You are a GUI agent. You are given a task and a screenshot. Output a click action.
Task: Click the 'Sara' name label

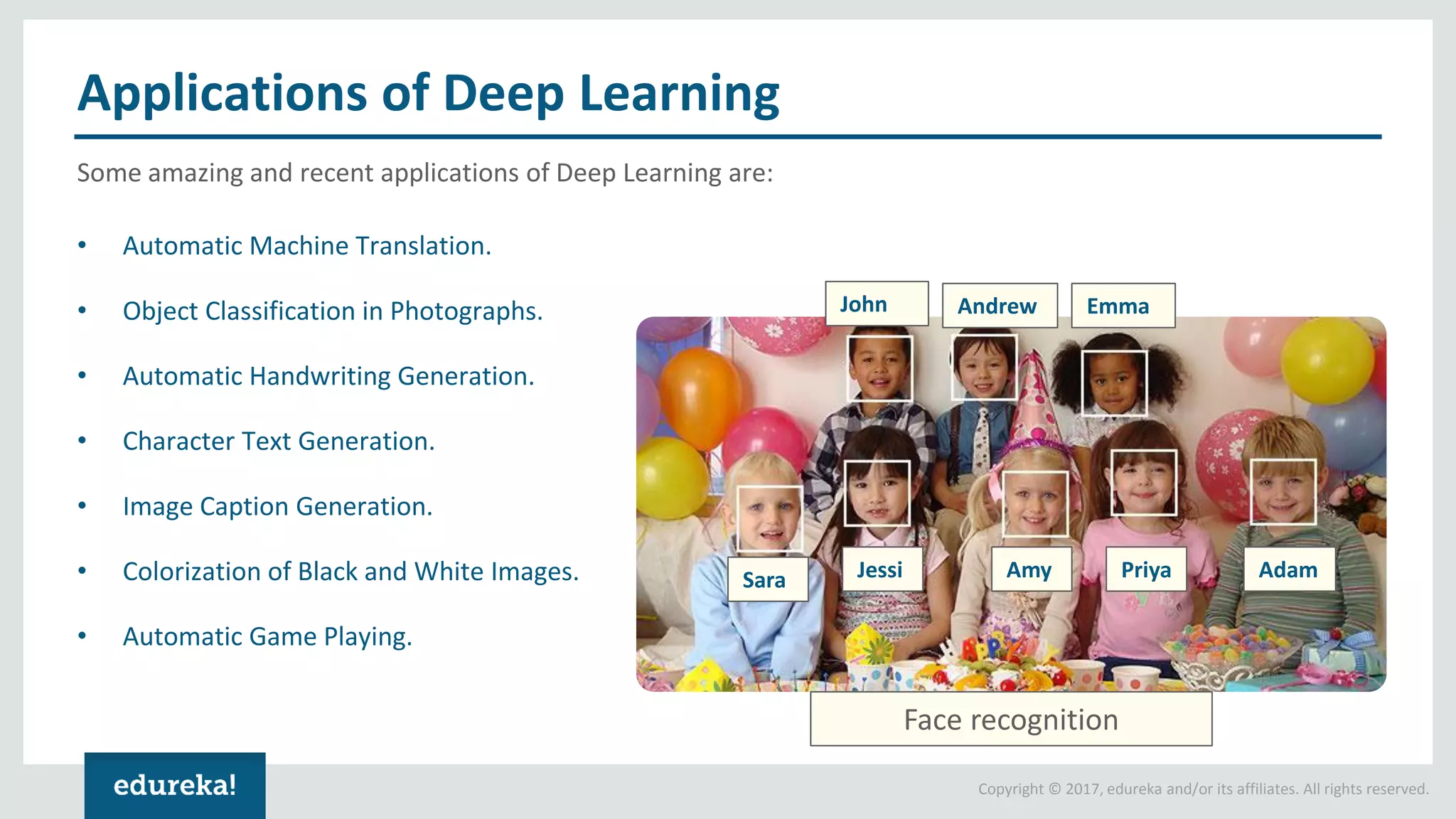click(768, 579)
